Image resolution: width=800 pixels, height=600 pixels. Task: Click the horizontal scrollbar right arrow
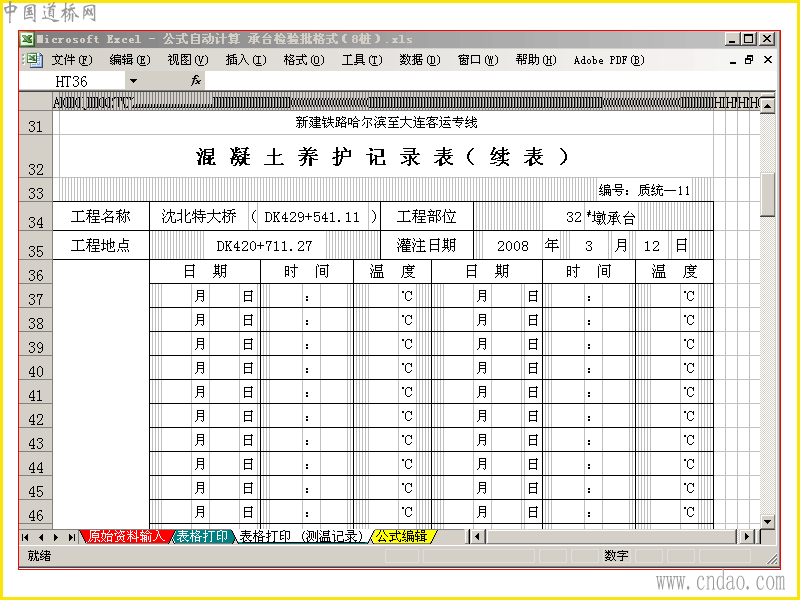click(746, 536)
